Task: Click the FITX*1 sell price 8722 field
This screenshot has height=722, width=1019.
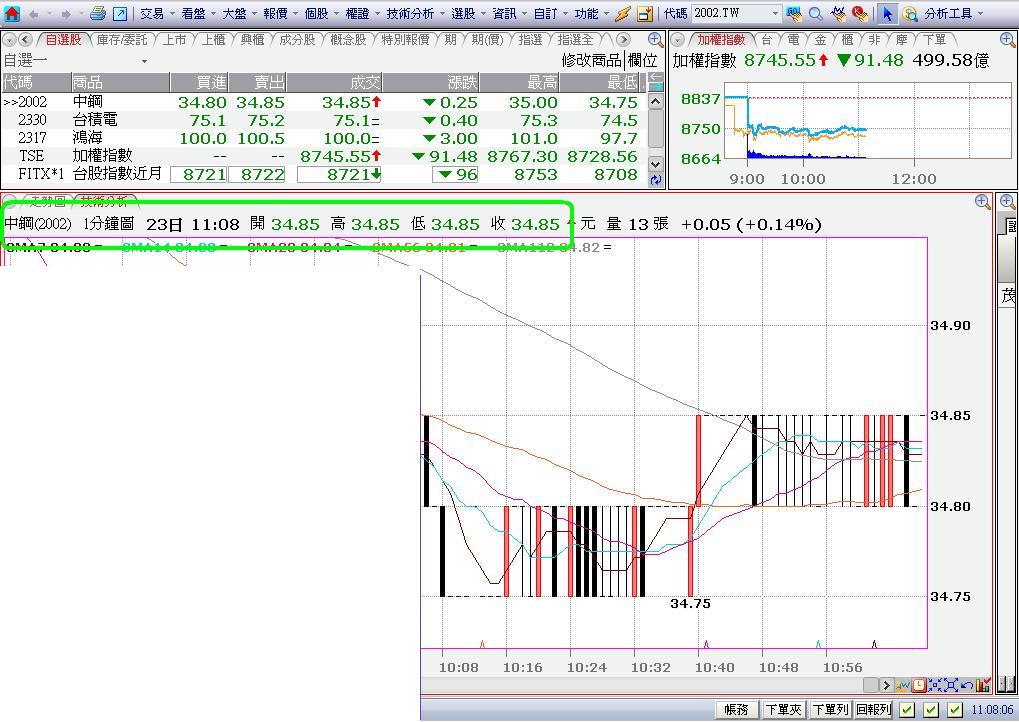Action: click(257, 174)
